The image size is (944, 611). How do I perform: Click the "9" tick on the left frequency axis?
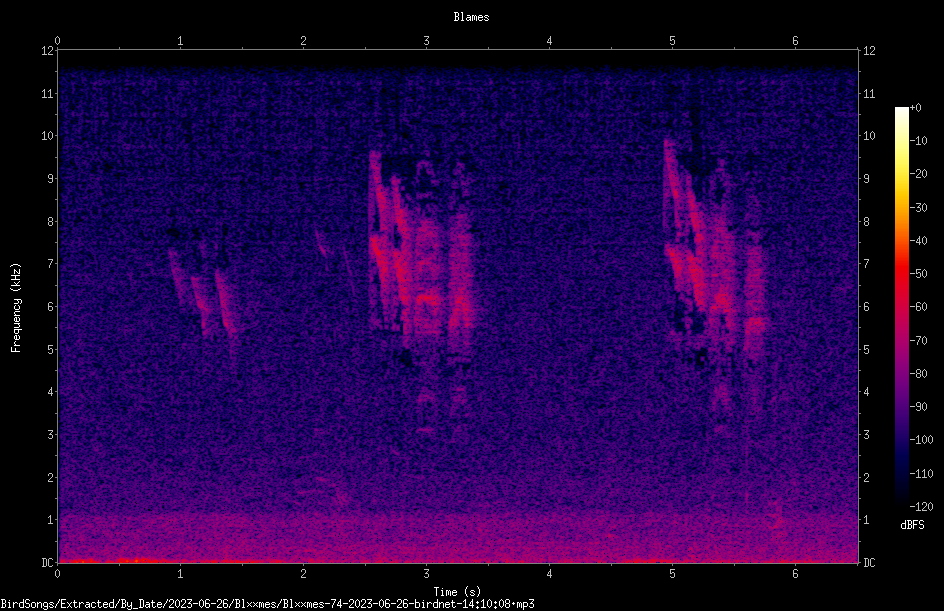51,179
